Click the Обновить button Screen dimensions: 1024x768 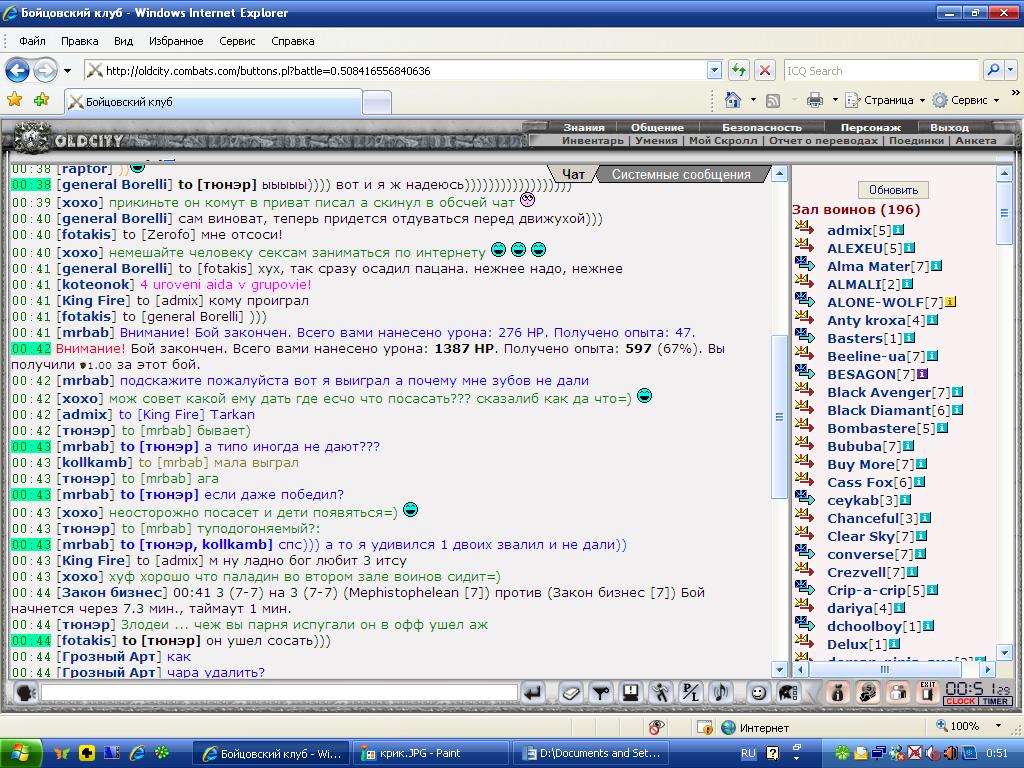click(x=893, y=189)
